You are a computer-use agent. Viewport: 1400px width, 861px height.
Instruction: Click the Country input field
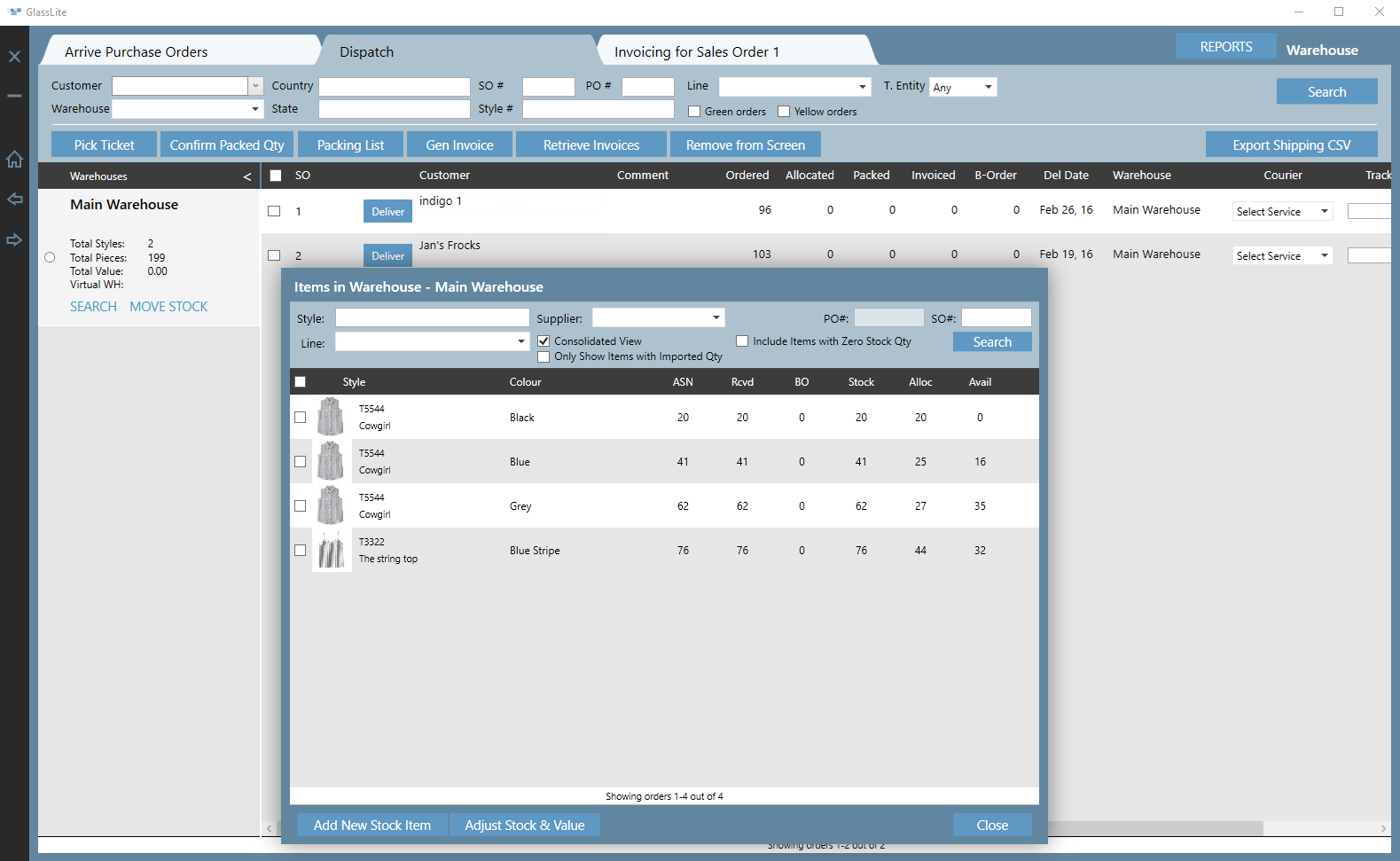point(395,86)
